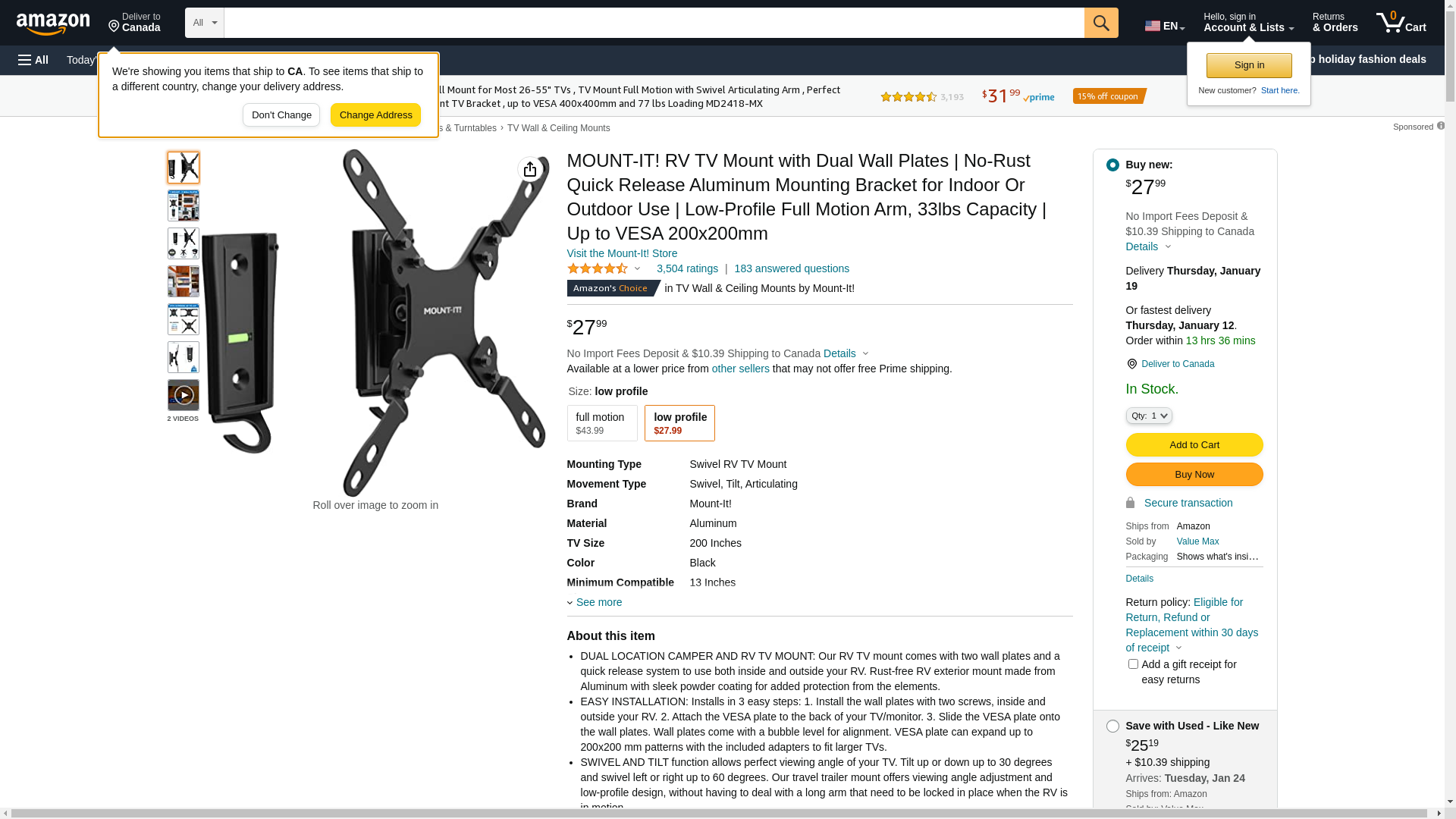Open the Qty quantity dropdown
1456x819 pixels.
point(1149,416)
